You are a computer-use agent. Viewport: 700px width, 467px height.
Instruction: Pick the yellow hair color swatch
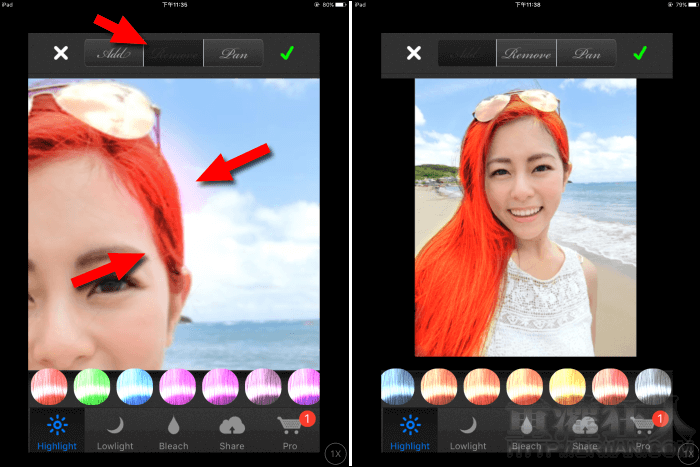point(566,387)
